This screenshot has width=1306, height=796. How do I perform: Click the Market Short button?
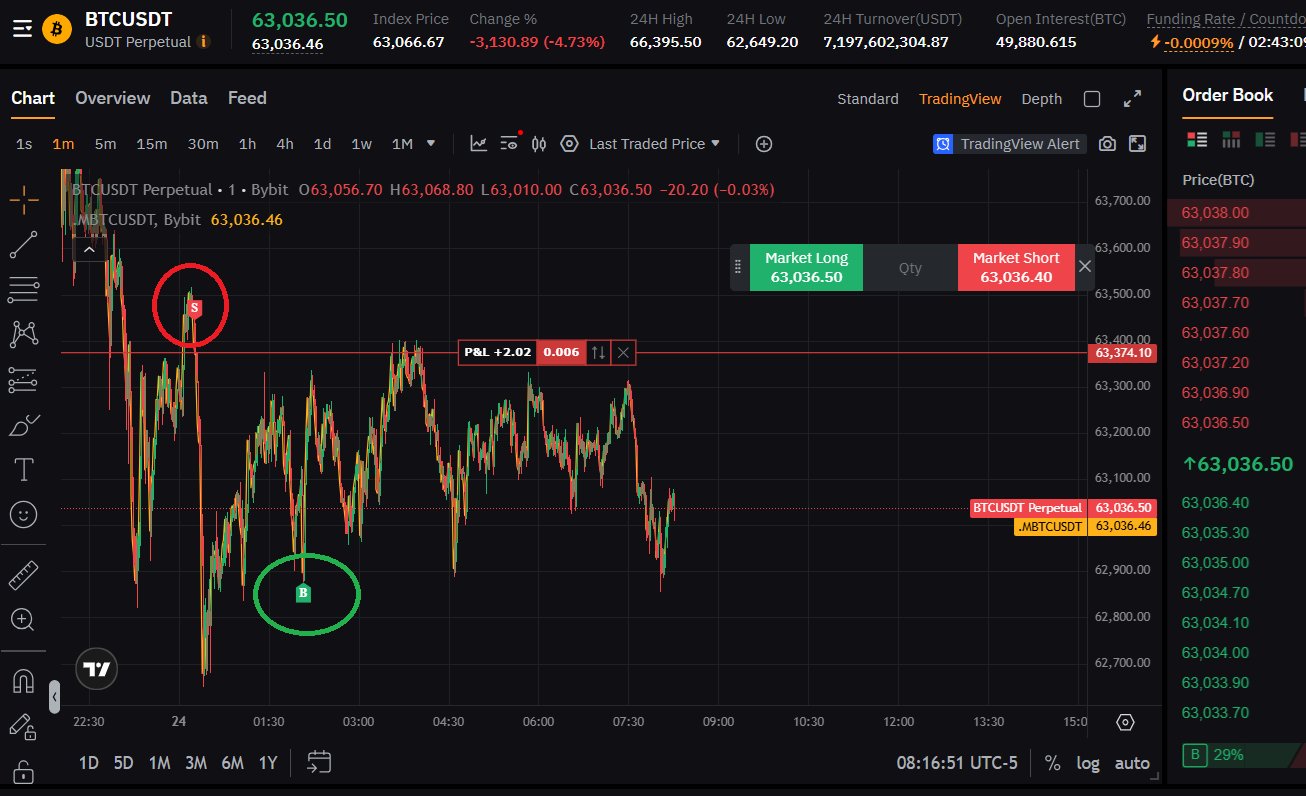click(x=1016, y=267)
